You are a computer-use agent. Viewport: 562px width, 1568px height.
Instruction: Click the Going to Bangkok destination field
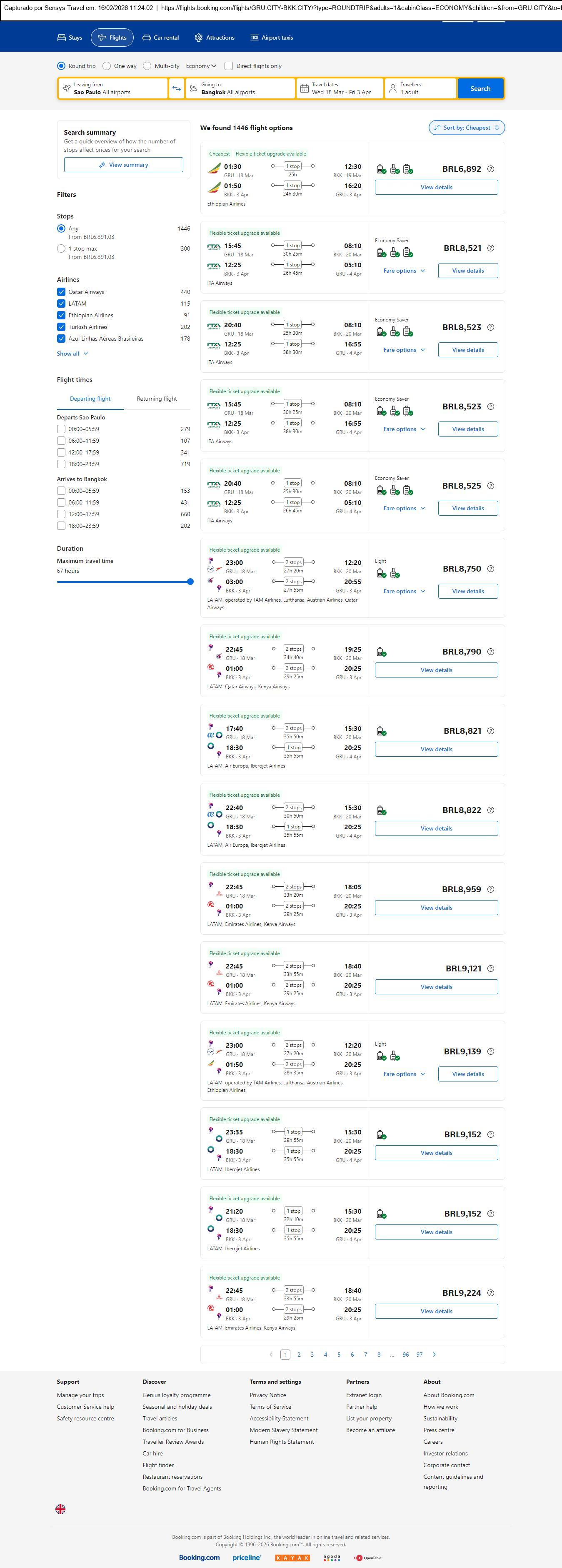point(240,88)
